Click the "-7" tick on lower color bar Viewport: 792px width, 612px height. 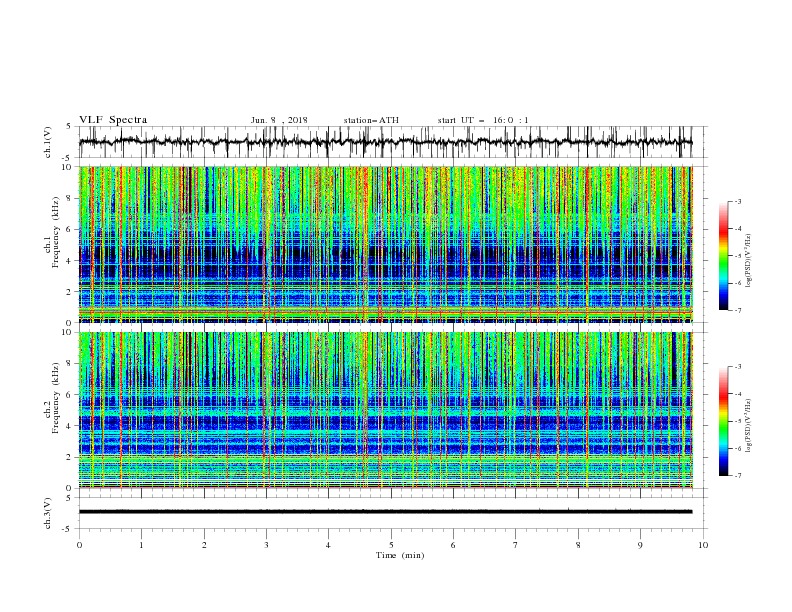[737, 476]
